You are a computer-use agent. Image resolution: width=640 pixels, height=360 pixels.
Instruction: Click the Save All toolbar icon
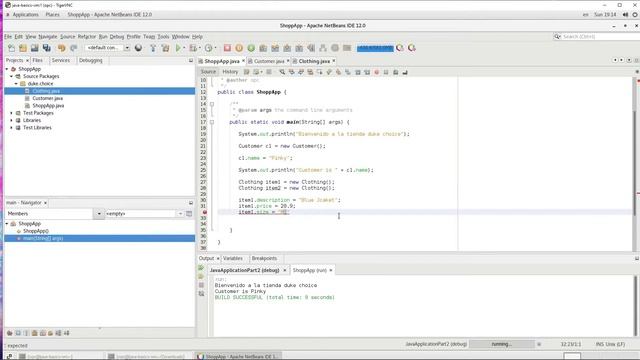click(x=47, y=48)
